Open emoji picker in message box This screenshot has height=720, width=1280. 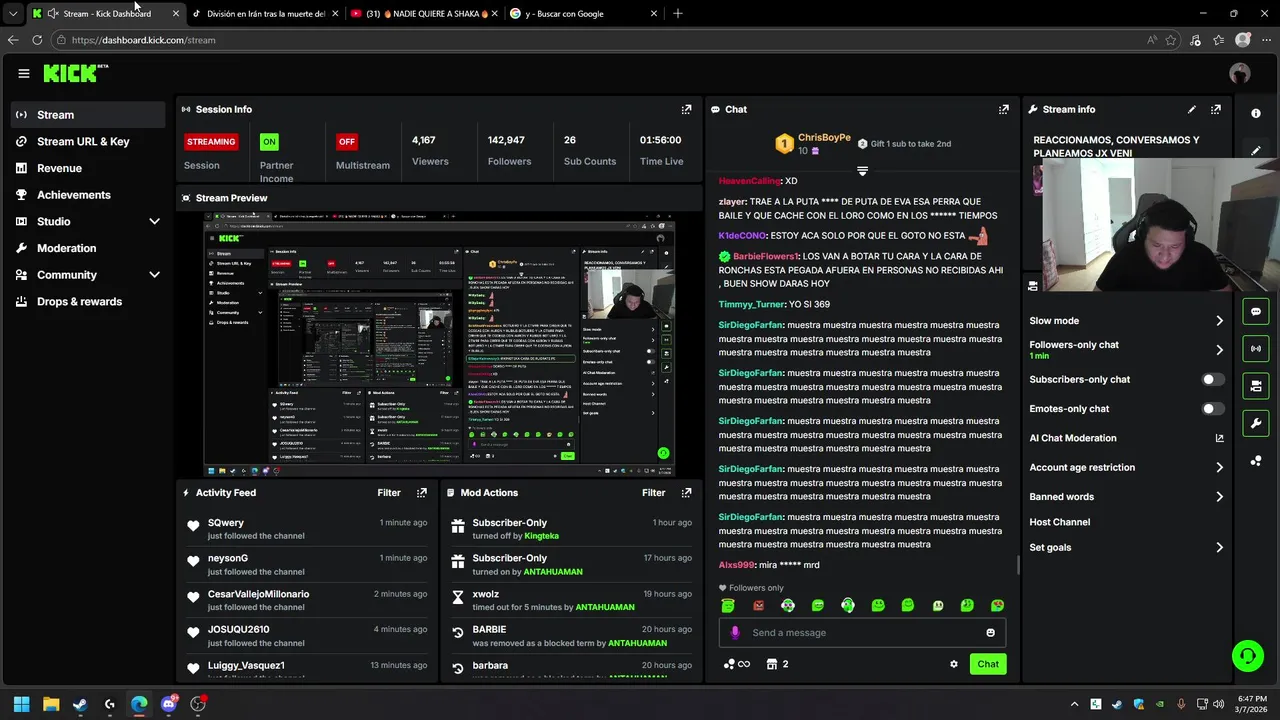click(991, 632)
